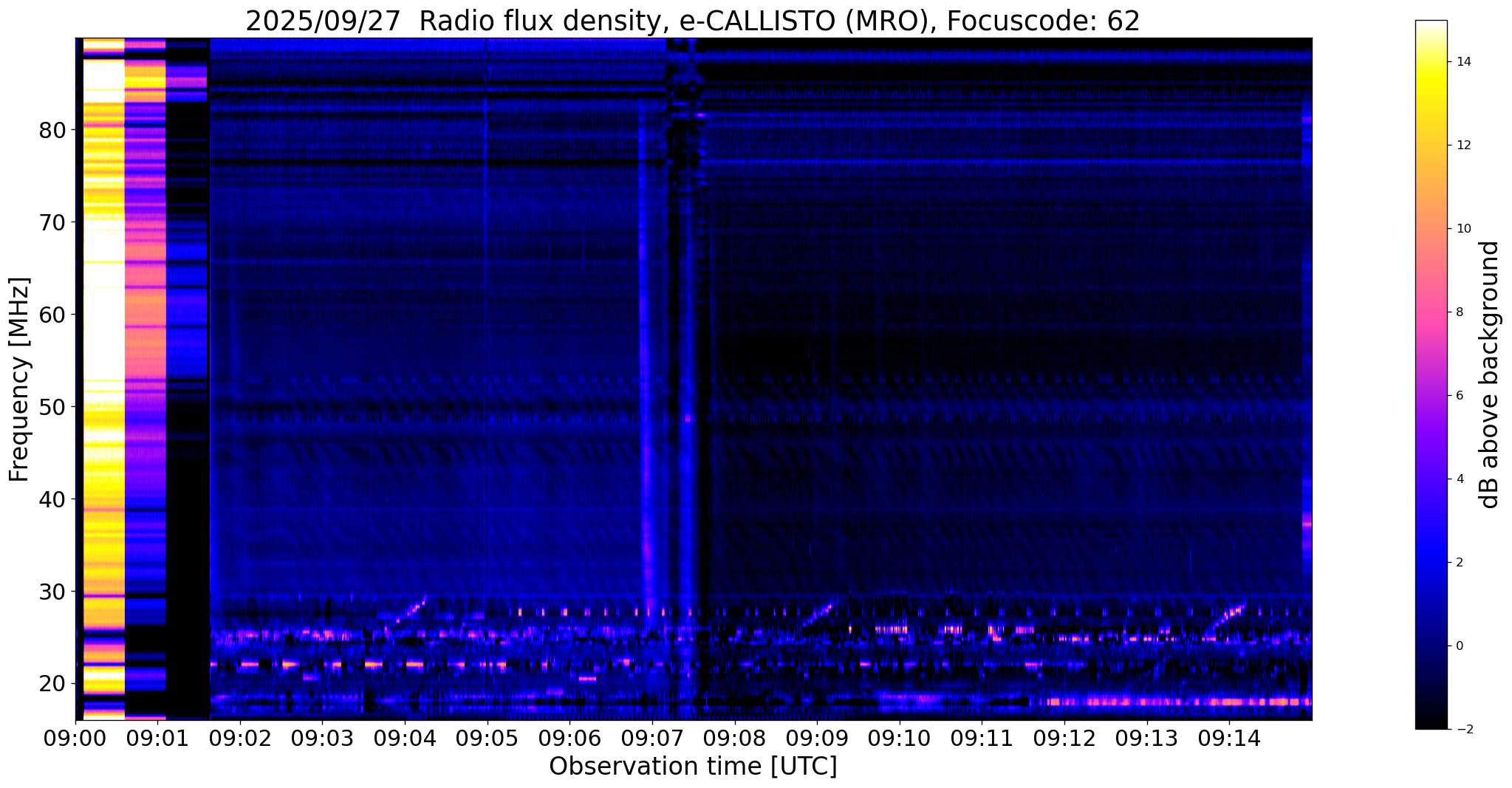
Task: Click the 09:13 time tick label
Action: pyautogui.click(x=1146, y=740)
